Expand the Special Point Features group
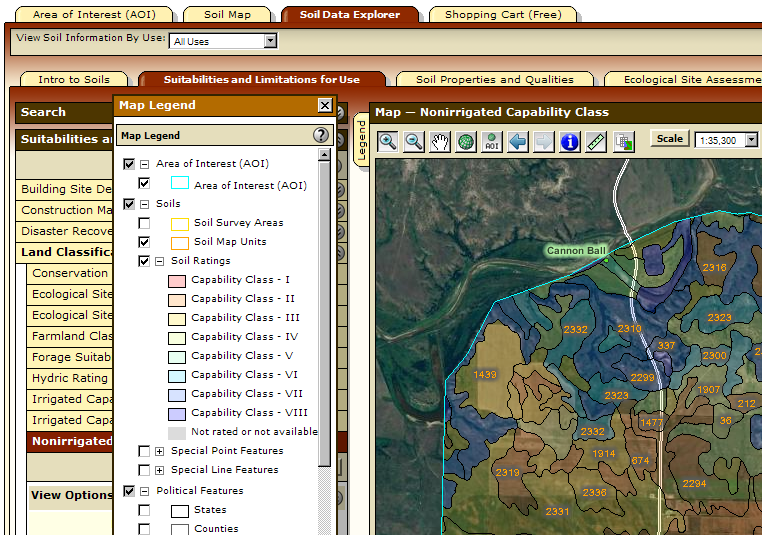This screenshot has height=535, width=762. point(160,451)
